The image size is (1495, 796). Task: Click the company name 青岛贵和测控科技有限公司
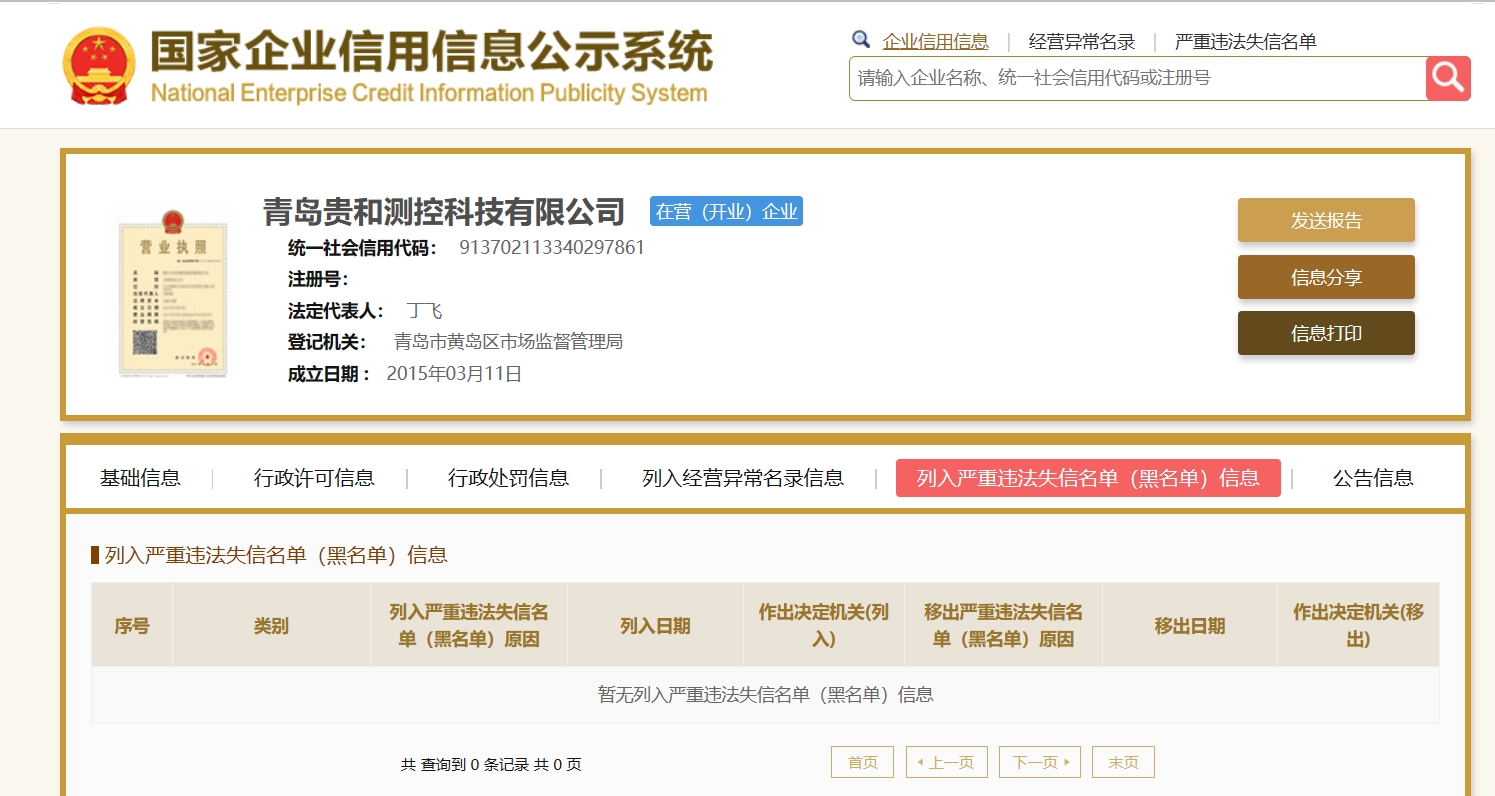444,211
